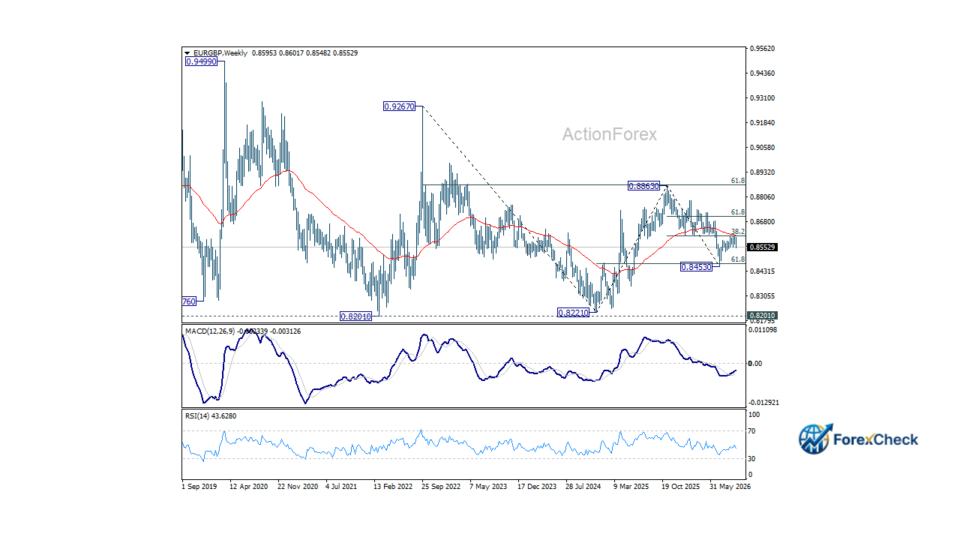Click the 0.011098 MACD axis value
Image resolution: width=960 pixels, height=540 pixels.
[x=763, y=330]
